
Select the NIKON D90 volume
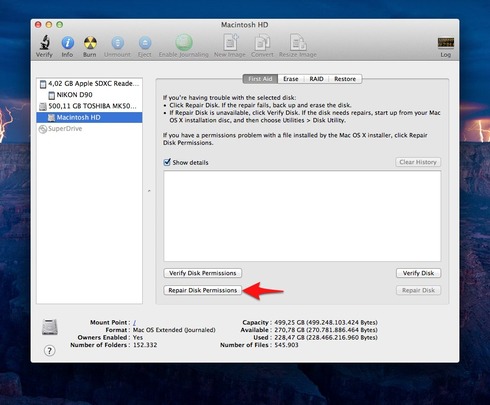pyautogui.click(x=89, y=95)
